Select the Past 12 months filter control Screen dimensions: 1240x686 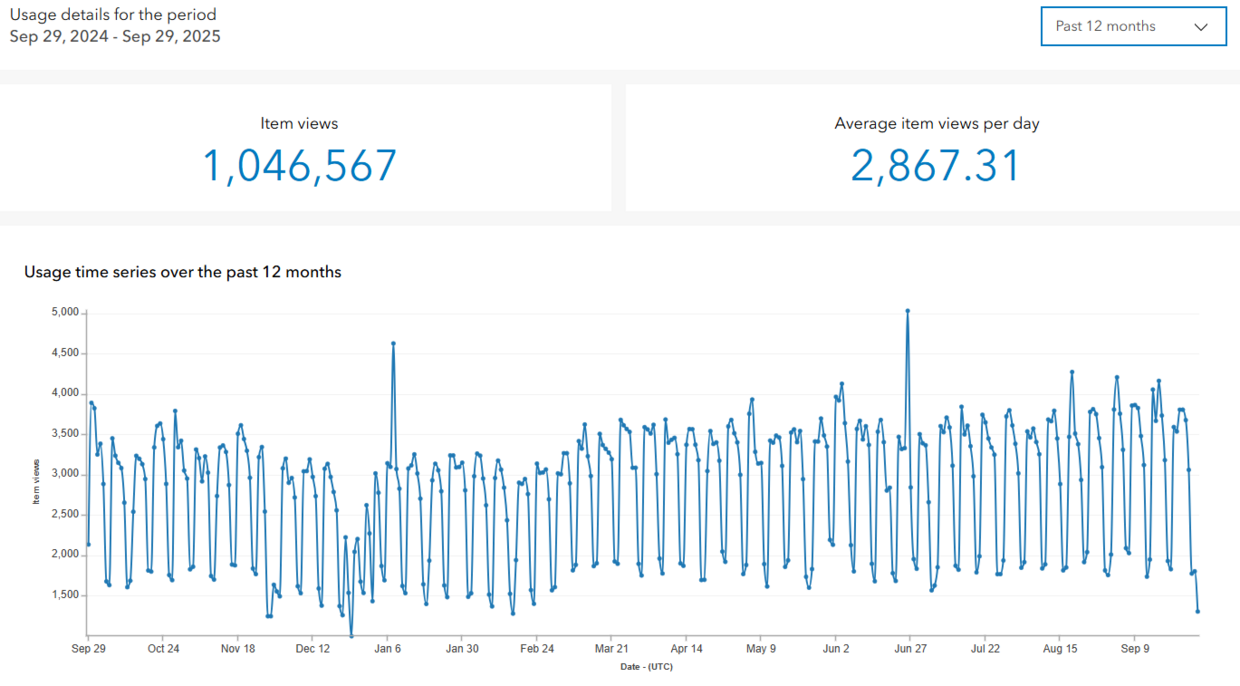coord(1133,26)
